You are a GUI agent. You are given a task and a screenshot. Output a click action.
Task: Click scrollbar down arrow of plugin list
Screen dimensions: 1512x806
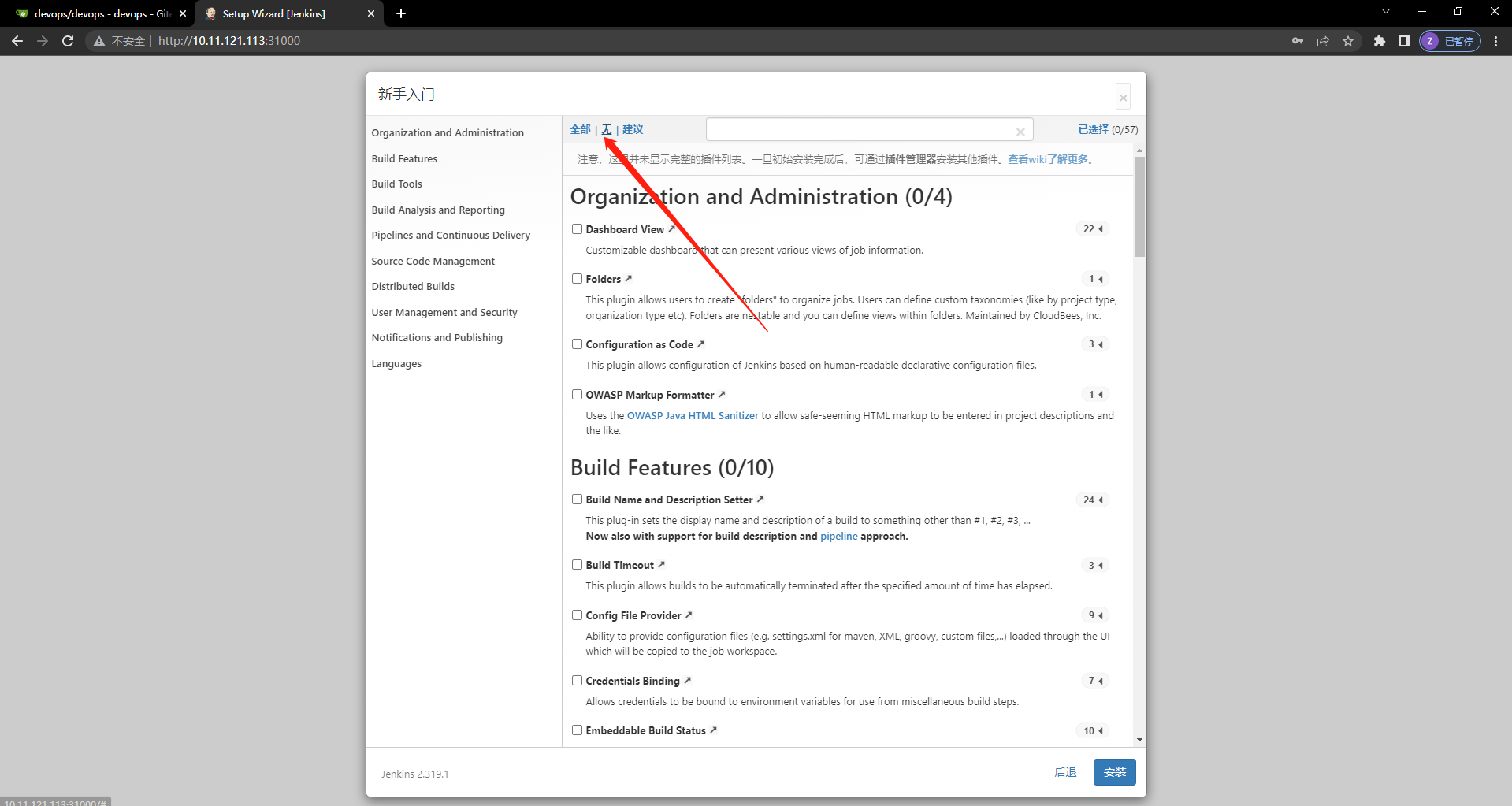point(1139,740)
